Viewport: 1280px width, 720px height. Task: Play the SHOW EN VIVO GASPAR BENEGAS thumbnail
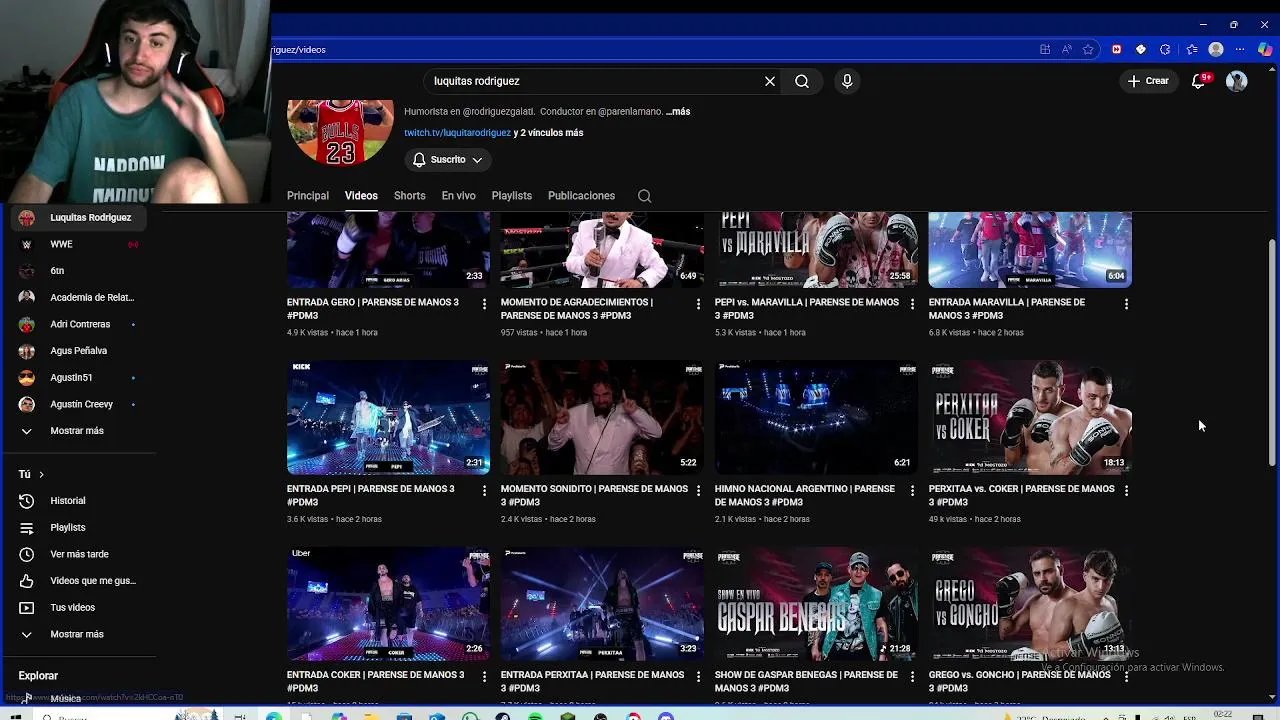pyautogui.click(x=816, y=604)
